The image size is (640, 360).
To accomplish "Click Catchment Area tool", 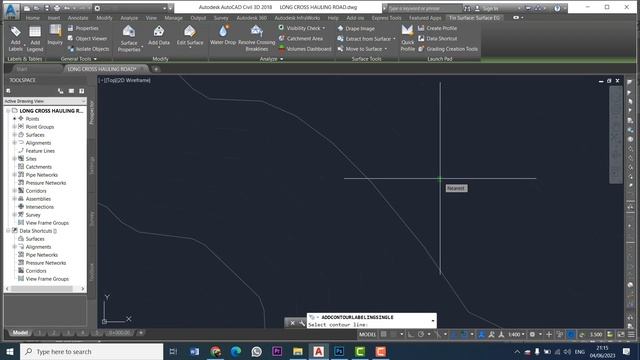I will (301, 38).
